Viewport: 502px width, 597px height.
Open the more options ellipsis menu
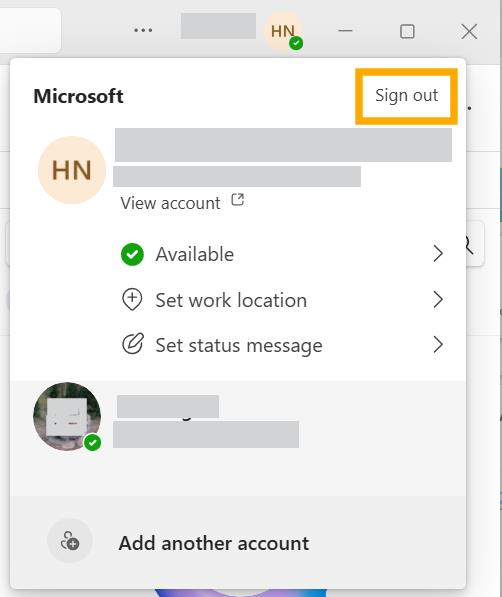(x=143, y=30)
